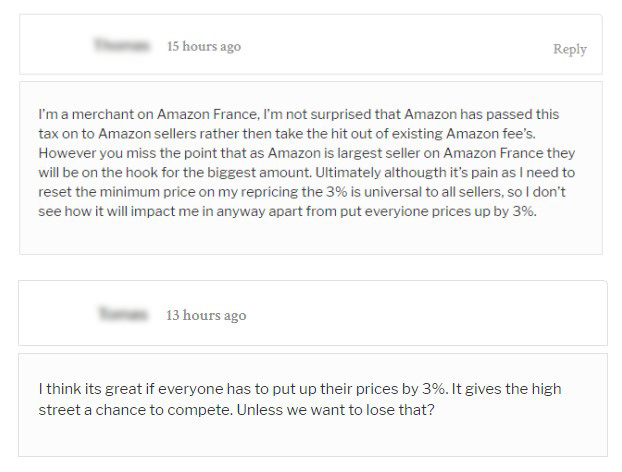622x472 pixels.
Task: Click 'Amazon has passed this' in the first line
Action: click(482, 114)
